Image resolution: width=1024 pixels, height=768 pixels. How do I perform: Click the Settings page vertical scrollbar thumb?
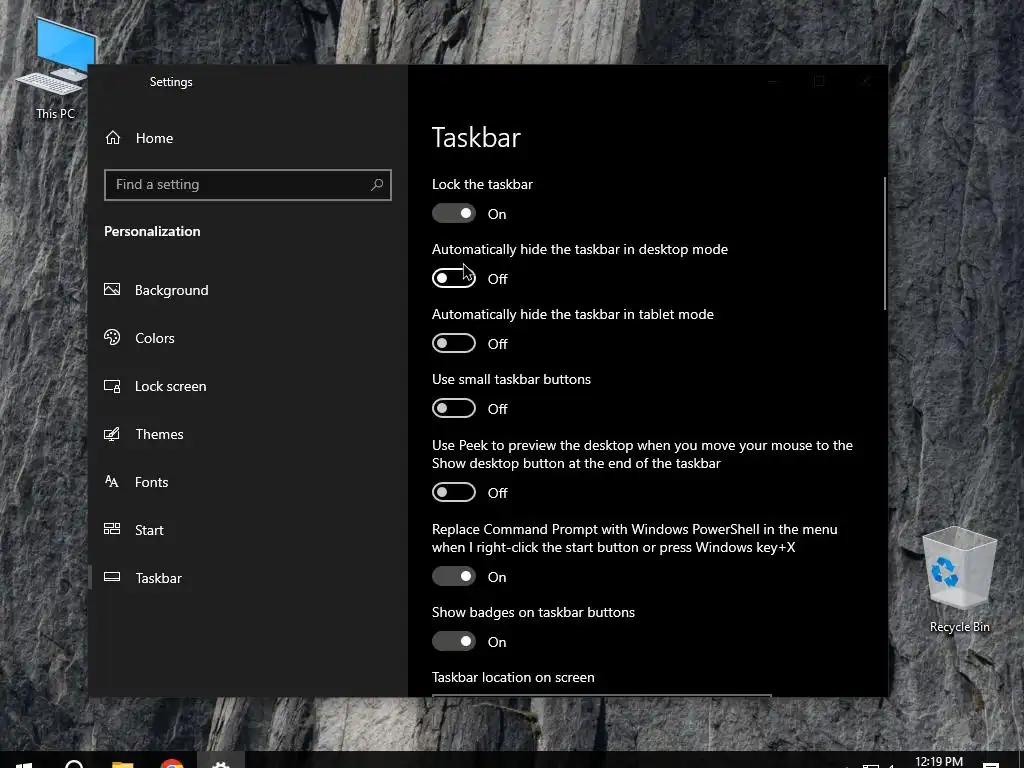[x=885, y=243]
